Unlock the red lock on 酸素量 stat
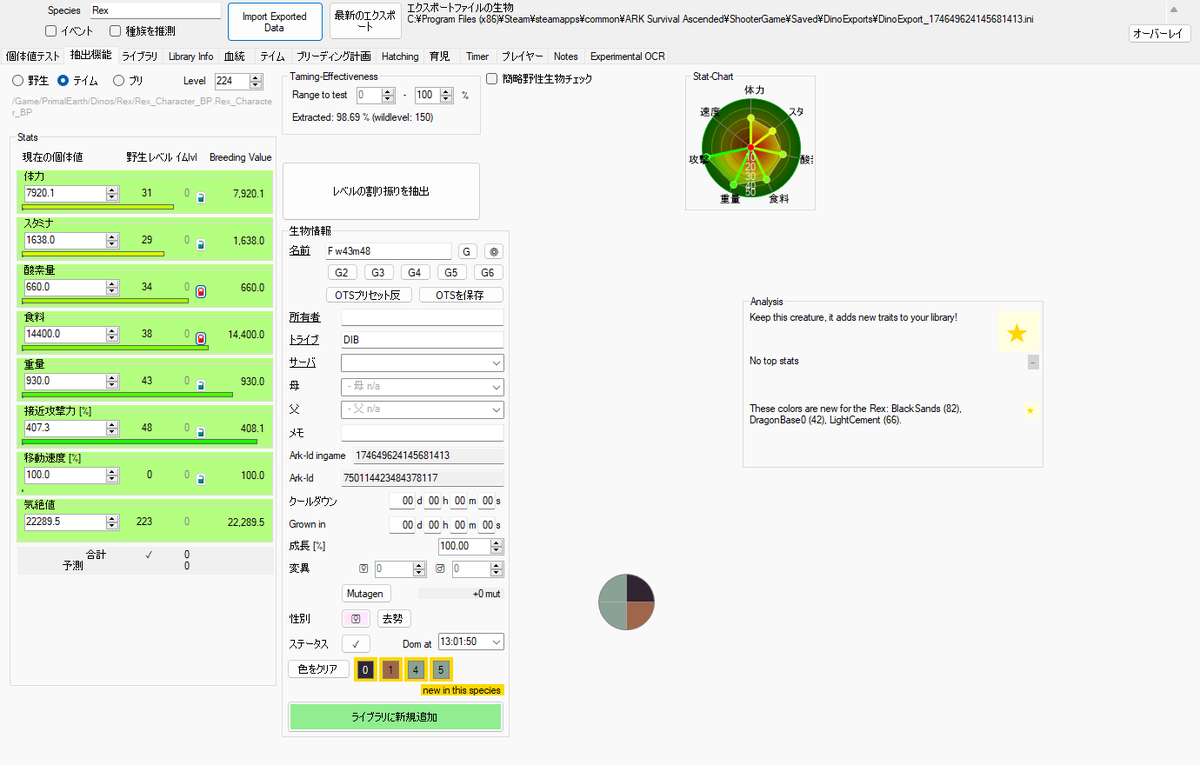 200,291
